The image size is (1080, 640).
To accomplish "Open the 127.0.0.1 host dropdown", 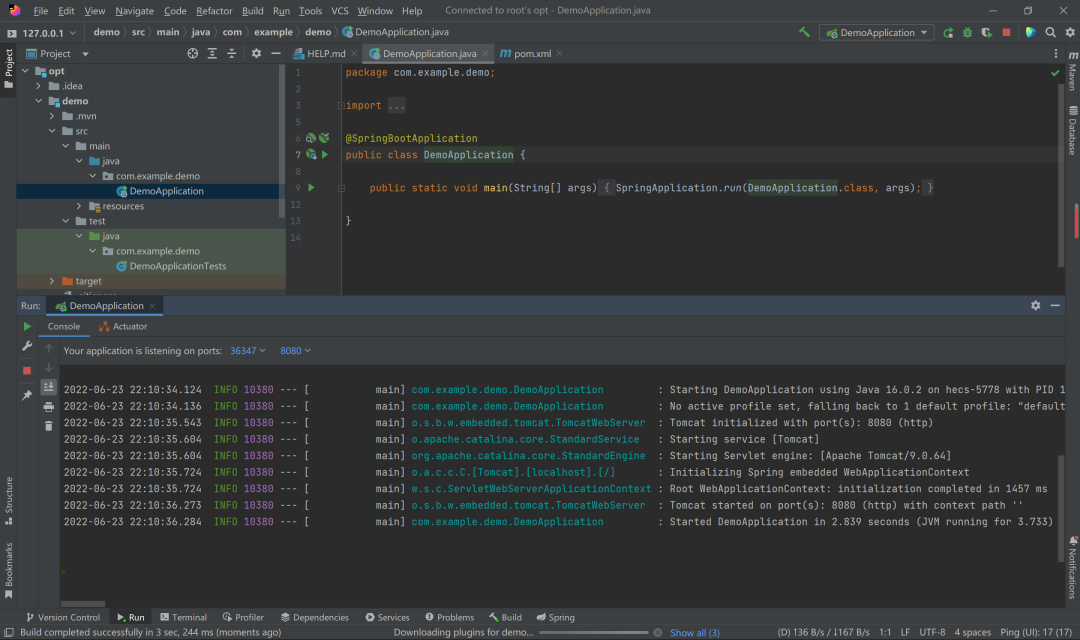I will point(42,32).
